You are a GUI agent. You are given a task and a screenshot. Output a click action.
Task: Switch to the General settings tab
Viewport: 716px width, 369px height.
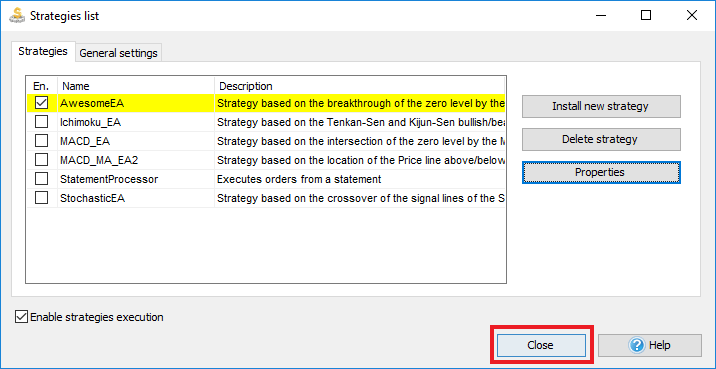point(118,53)
